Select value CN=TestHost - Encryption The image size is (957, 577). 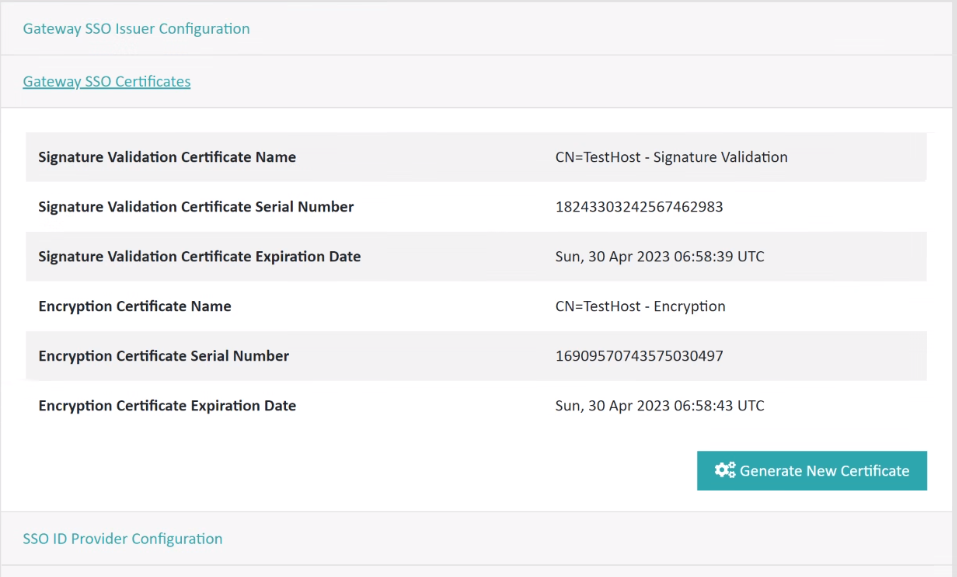[x=640, y=306]
